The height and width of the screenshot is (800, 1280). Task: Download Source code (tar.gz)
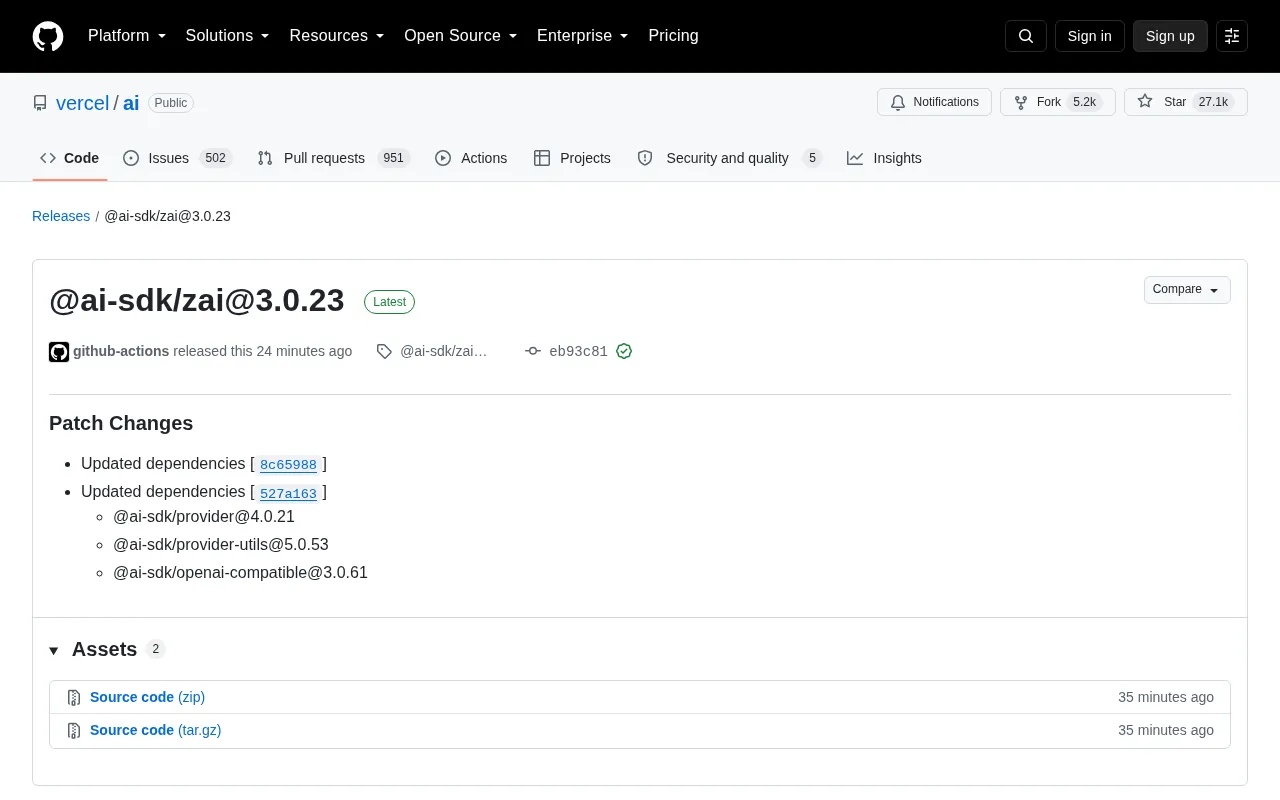[155, 730]
